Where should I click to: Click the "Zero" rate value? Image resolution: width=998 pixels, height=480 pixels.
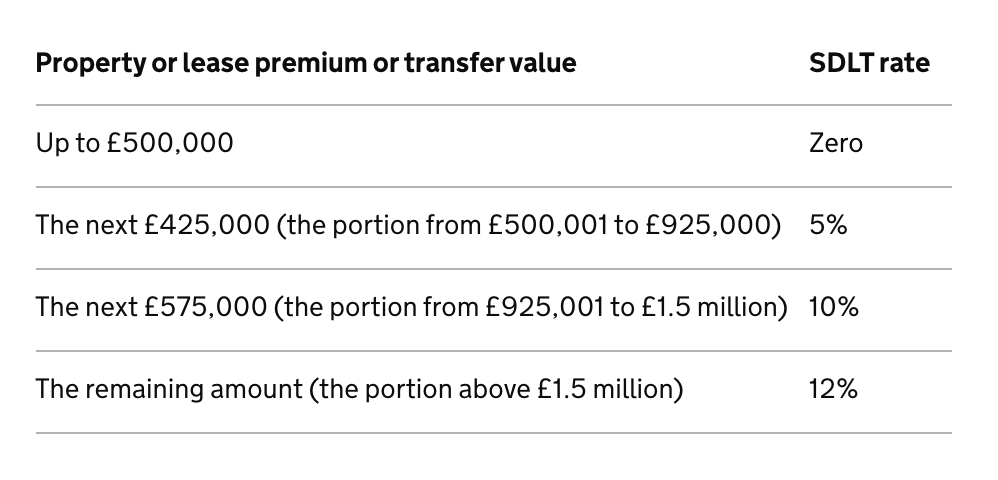[835, 143]
